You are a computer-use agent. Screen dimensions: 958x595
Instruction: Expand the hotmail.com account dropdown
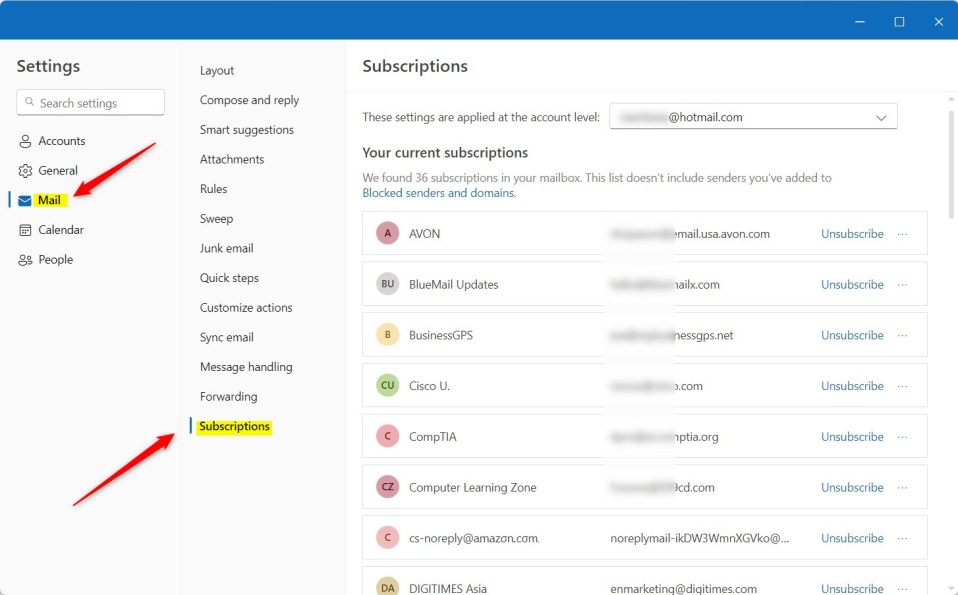[x=753, y=117]
